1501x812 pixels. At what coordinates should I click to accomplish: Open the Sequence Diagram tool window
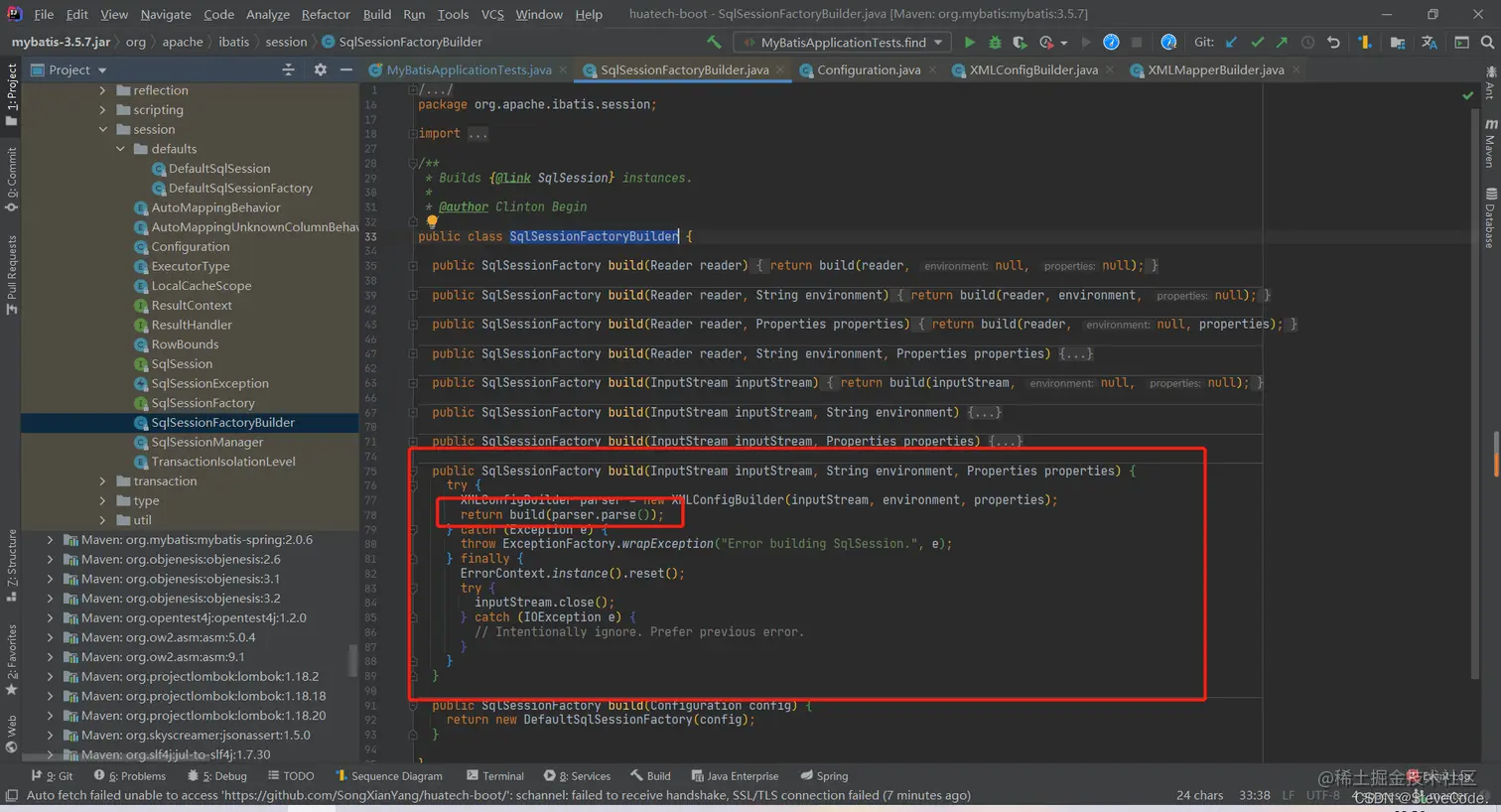[389, 776]
